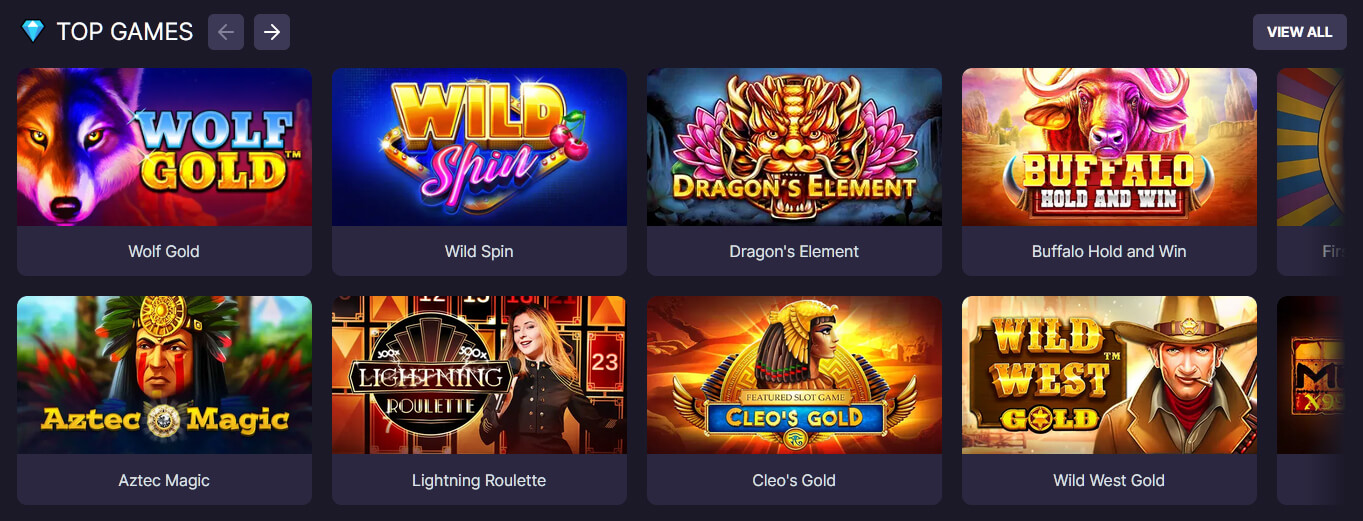Click the Wild Spin title label
Viewport: 1363px width, 521px height.
(x=479, y=252)
